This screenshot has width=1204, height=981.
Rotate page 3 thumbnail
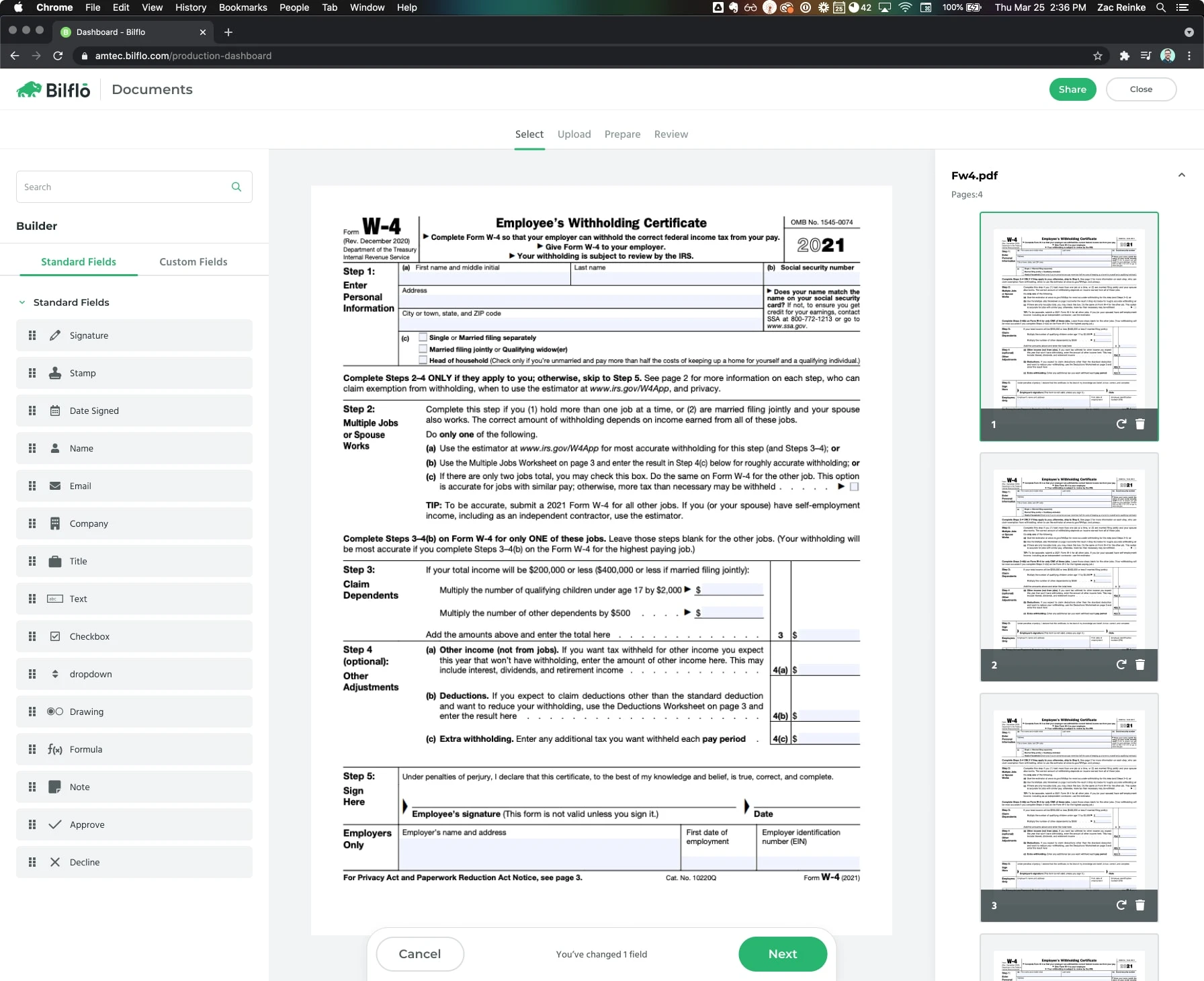[x=1121, y=905]
